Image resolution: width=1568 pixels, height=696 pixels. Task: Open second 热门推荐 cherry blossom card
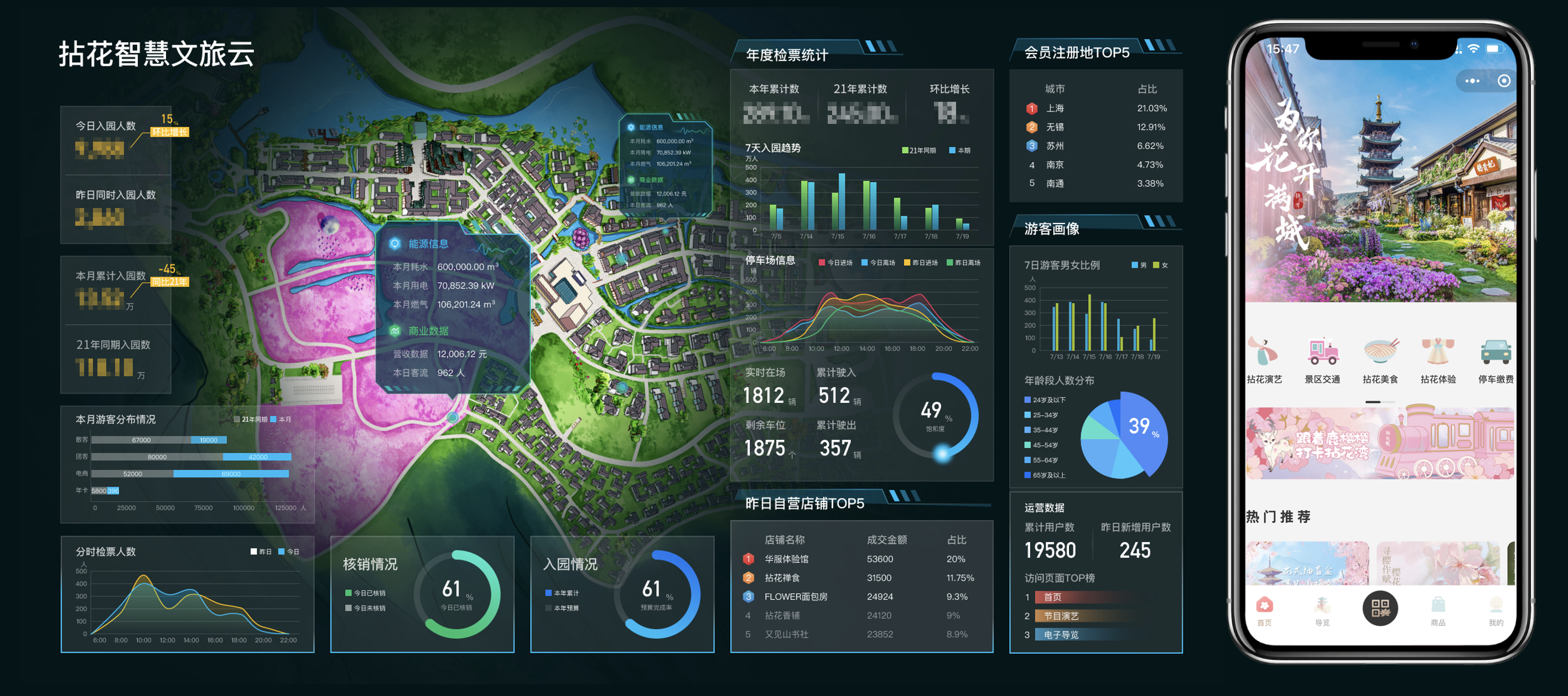[1438, 563]
